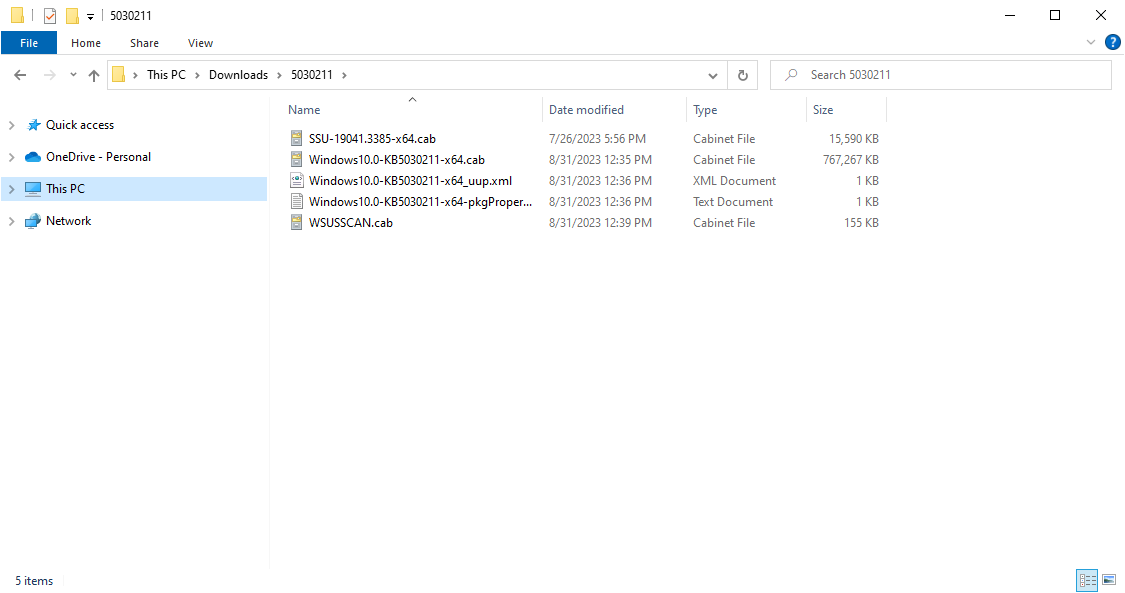
Task: Expand chevron after This PC in breadcrumb
Action: pos(197,75)
